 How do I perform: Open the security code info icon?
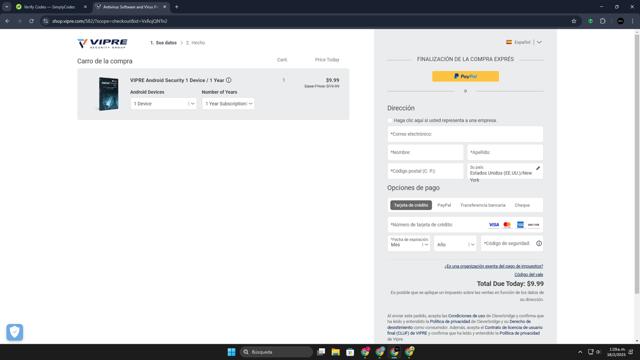(x=539, y=243)
